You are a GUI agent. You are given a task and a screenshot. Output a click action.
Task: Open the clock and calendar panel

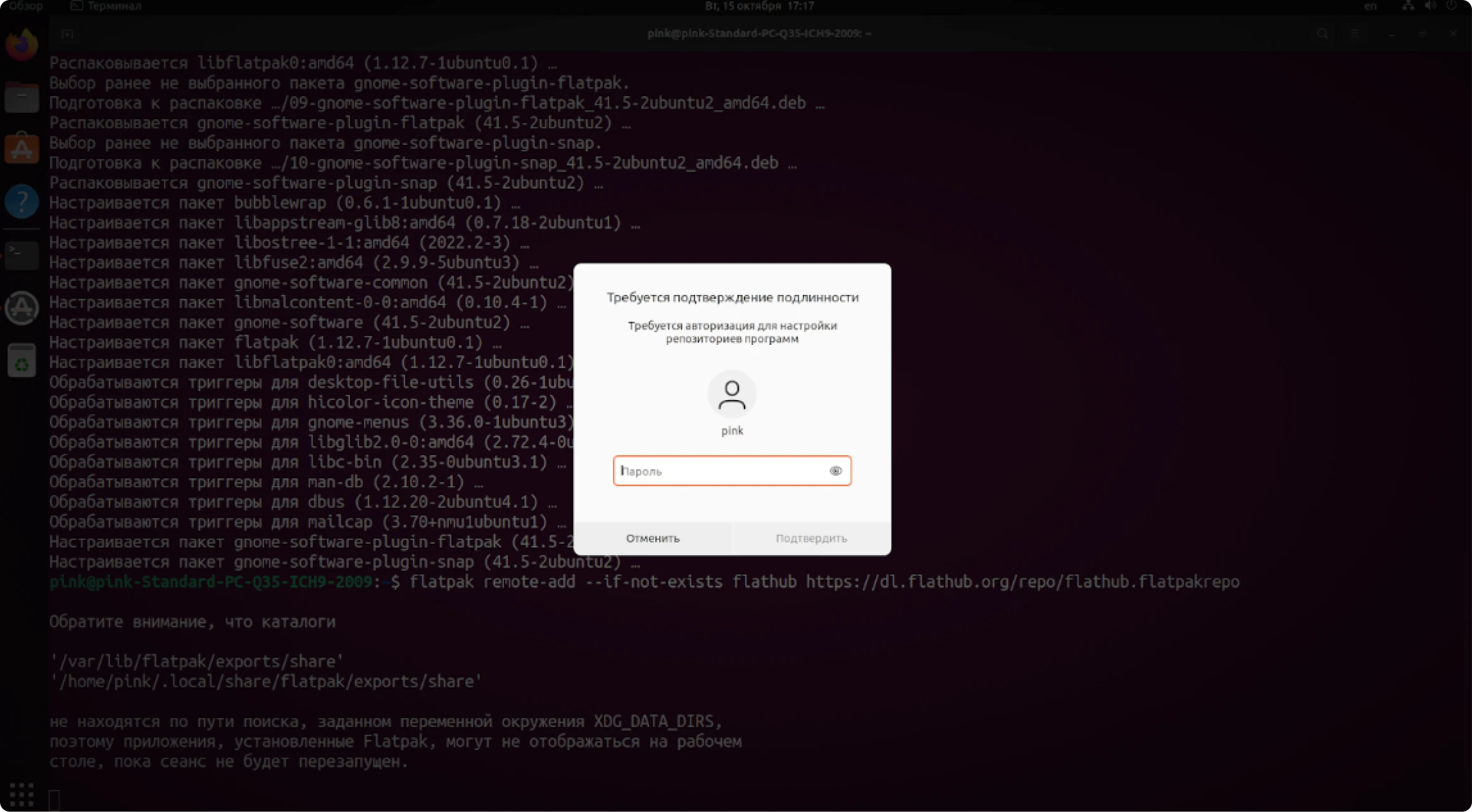pos(759,6)
